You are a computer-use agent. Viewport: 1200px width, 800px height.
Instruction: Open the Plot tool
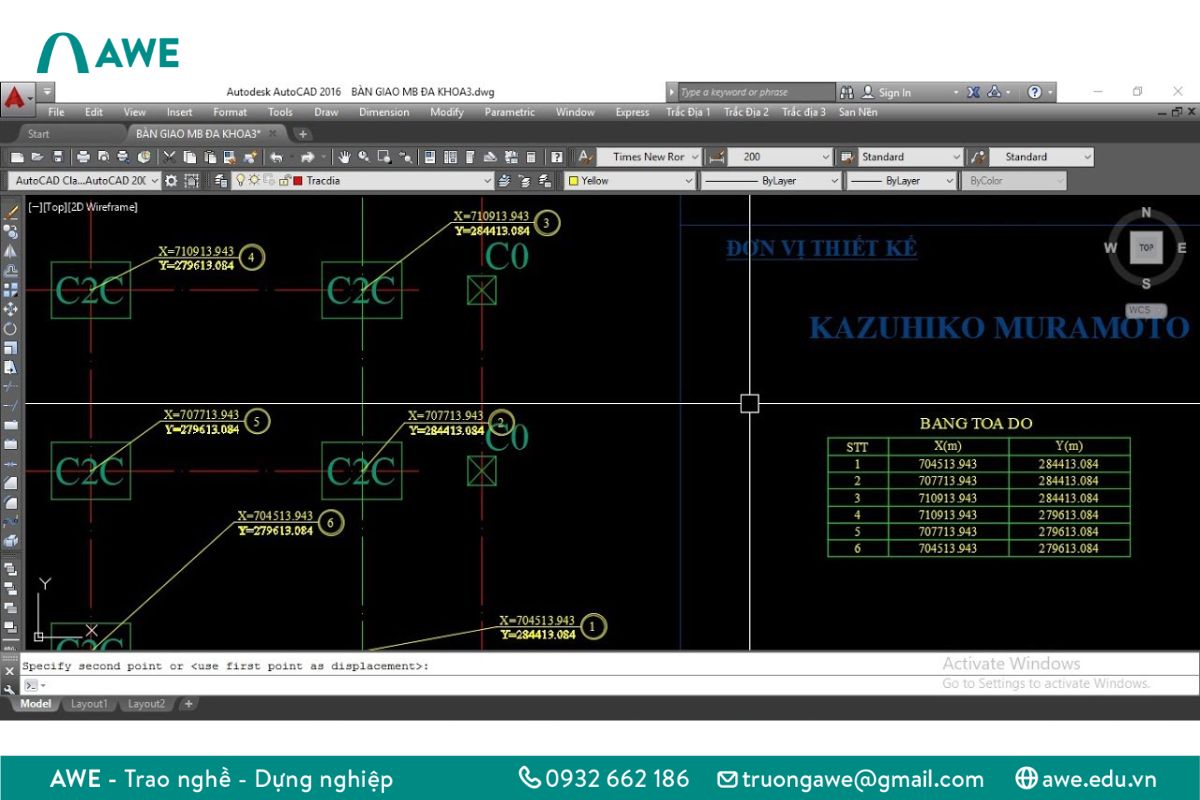(82, 157)
